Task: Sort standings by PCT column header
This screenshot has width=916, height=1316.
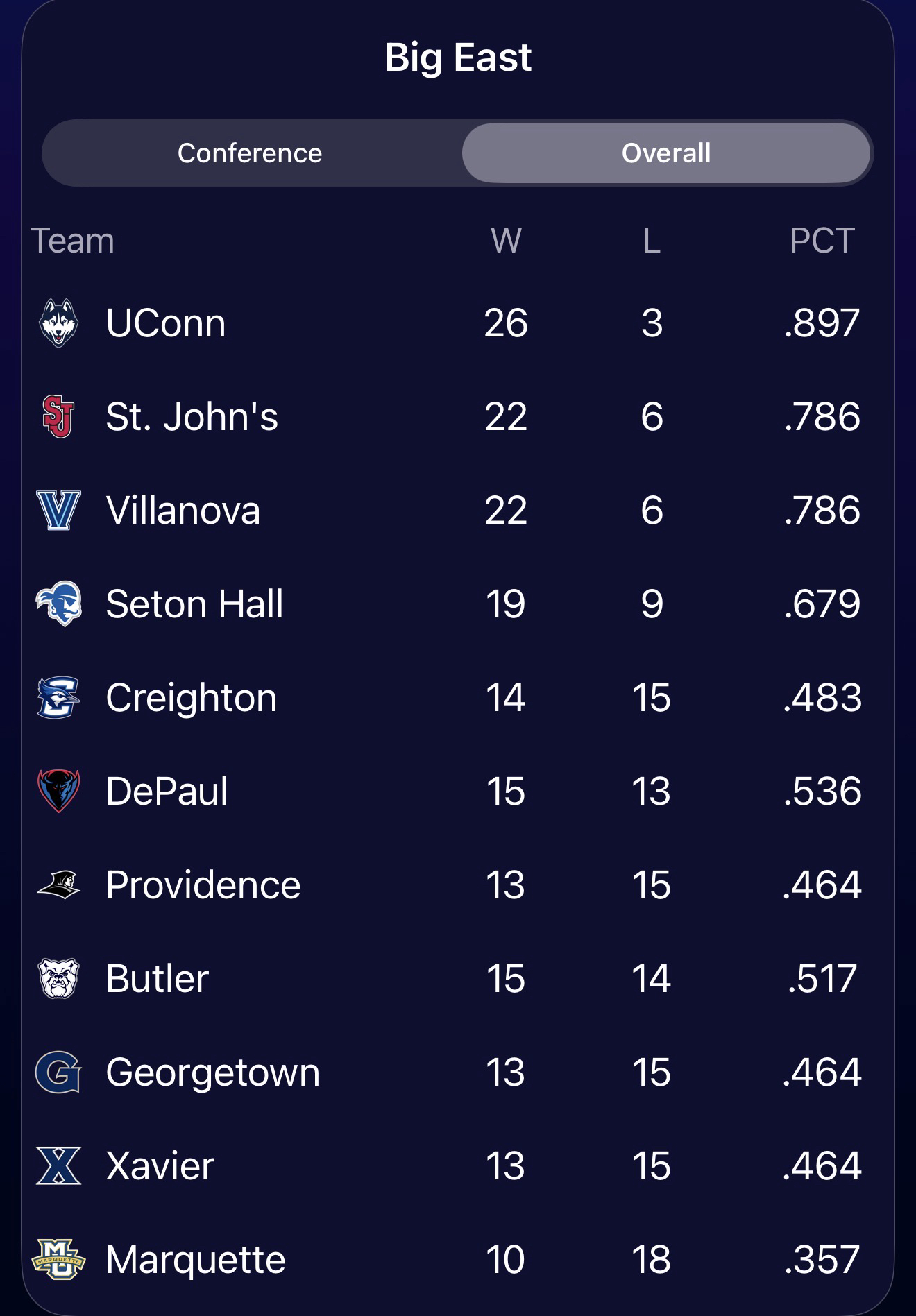Action: 822,241
